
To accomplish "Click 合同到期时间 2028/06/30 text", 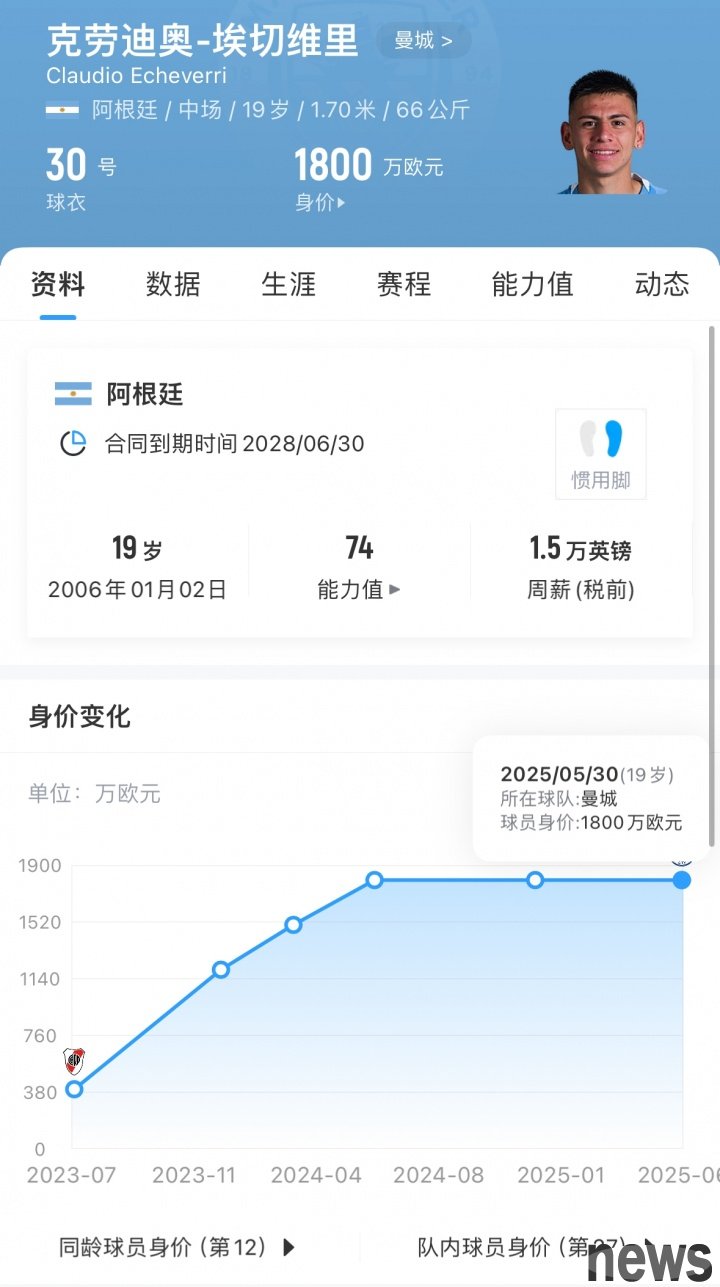I will [x=234, y=443].
